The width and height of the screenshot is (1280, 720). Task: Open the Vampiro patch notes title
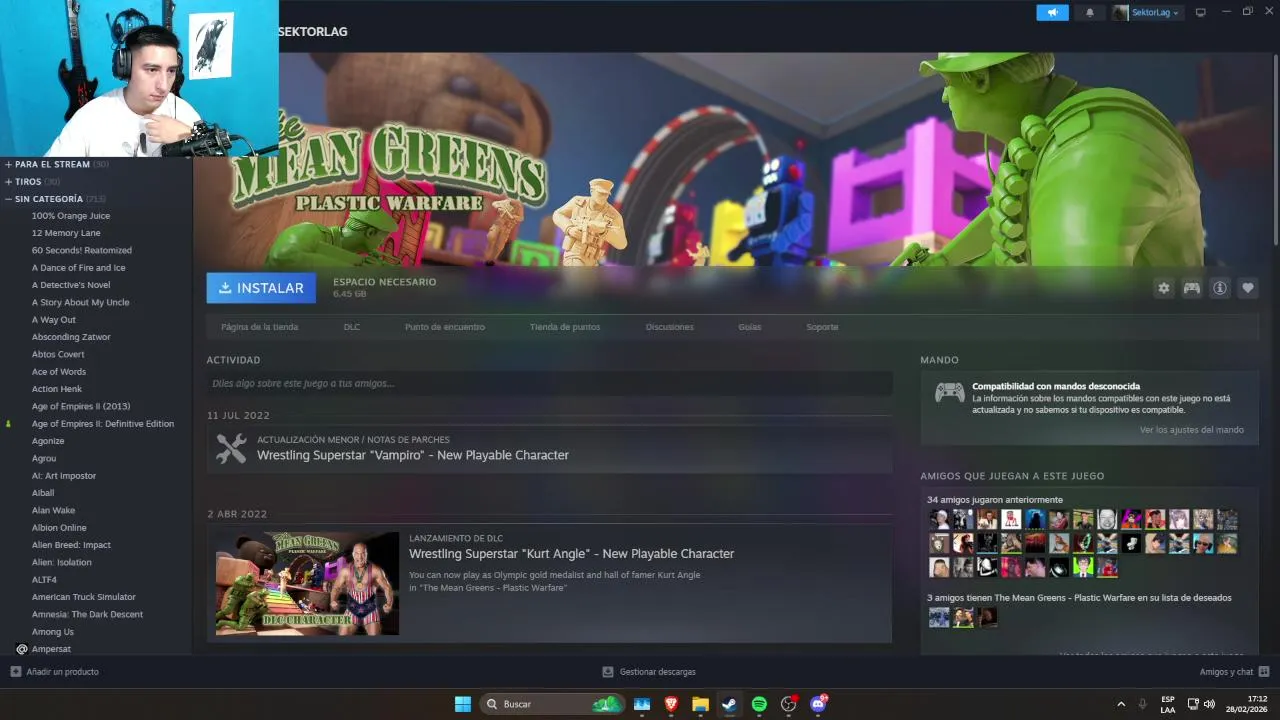pyautogui.click(x=413, y=455)
